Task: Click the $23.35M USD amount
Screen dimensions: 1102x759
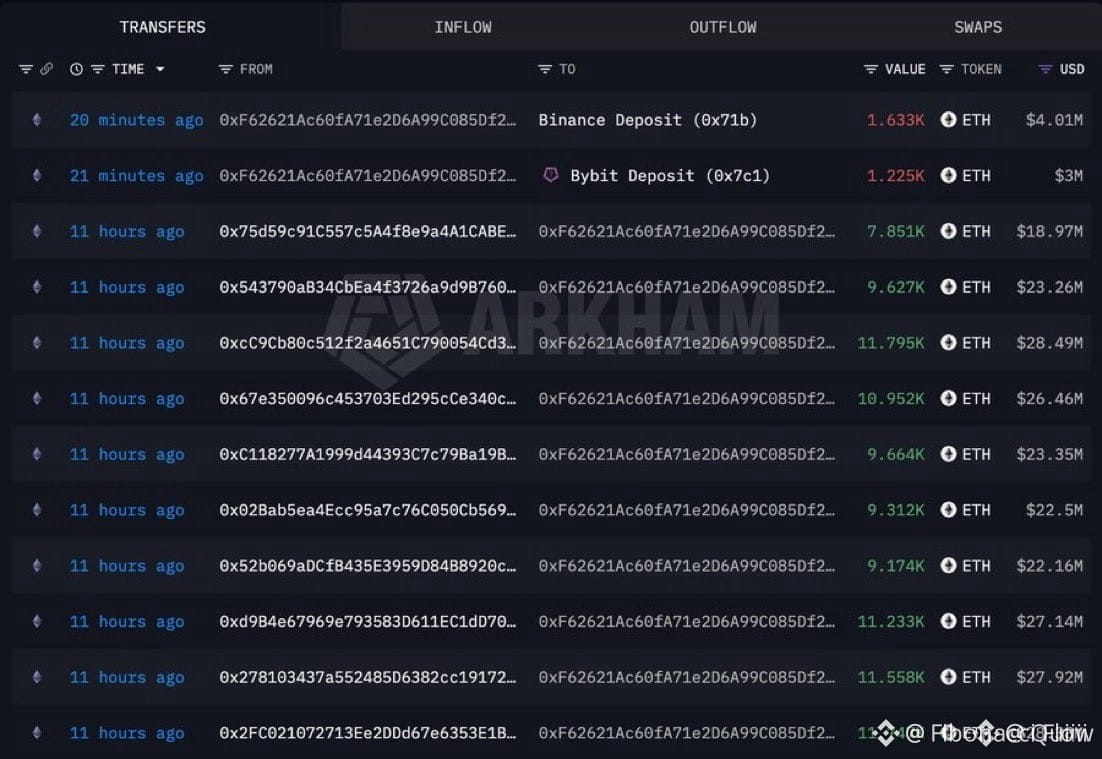Action: tap(1049, 454)
